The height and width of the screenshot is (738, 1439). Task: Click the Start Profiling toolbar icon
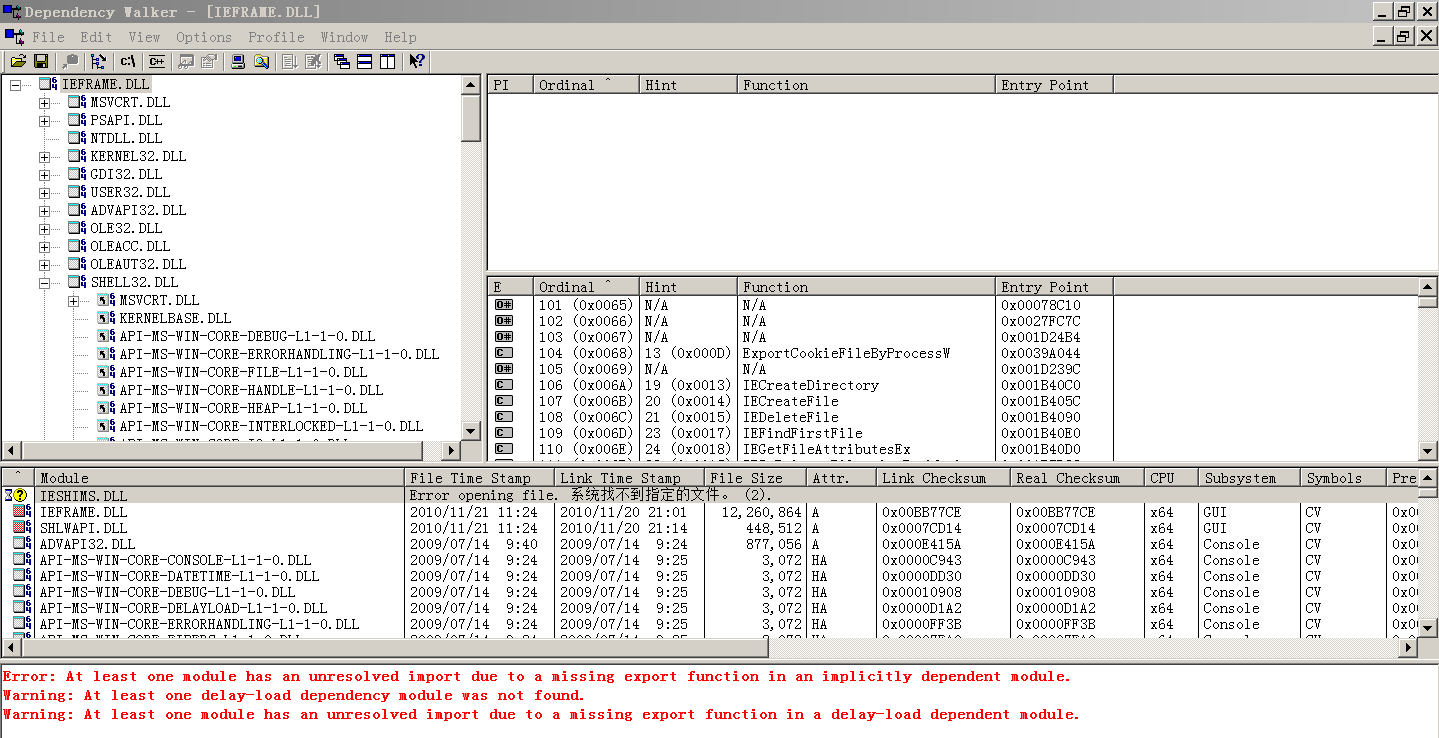coord(289,61)
